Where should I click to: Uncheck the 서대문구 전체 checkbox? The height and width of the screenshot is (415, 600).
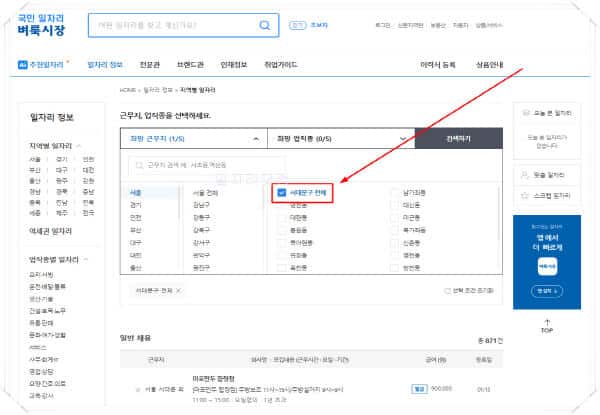(281, 192)
